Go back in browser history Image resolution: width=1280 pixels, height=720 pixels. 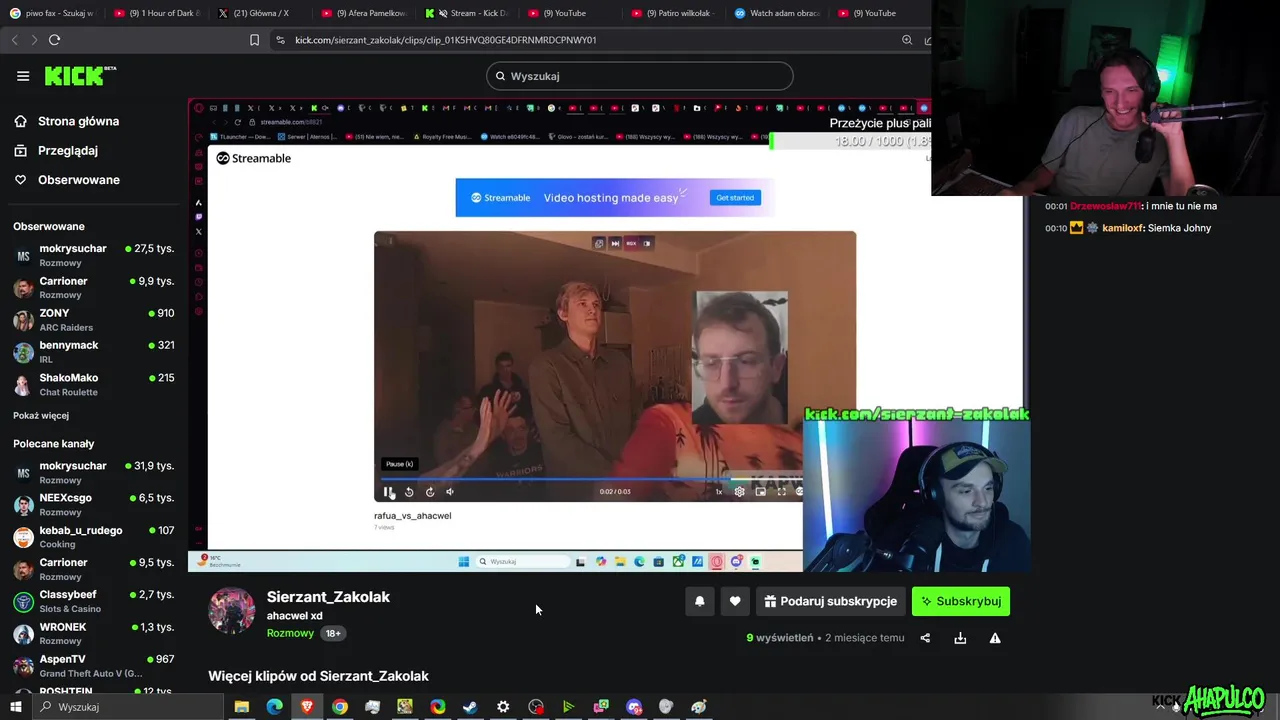pos(14,40)
